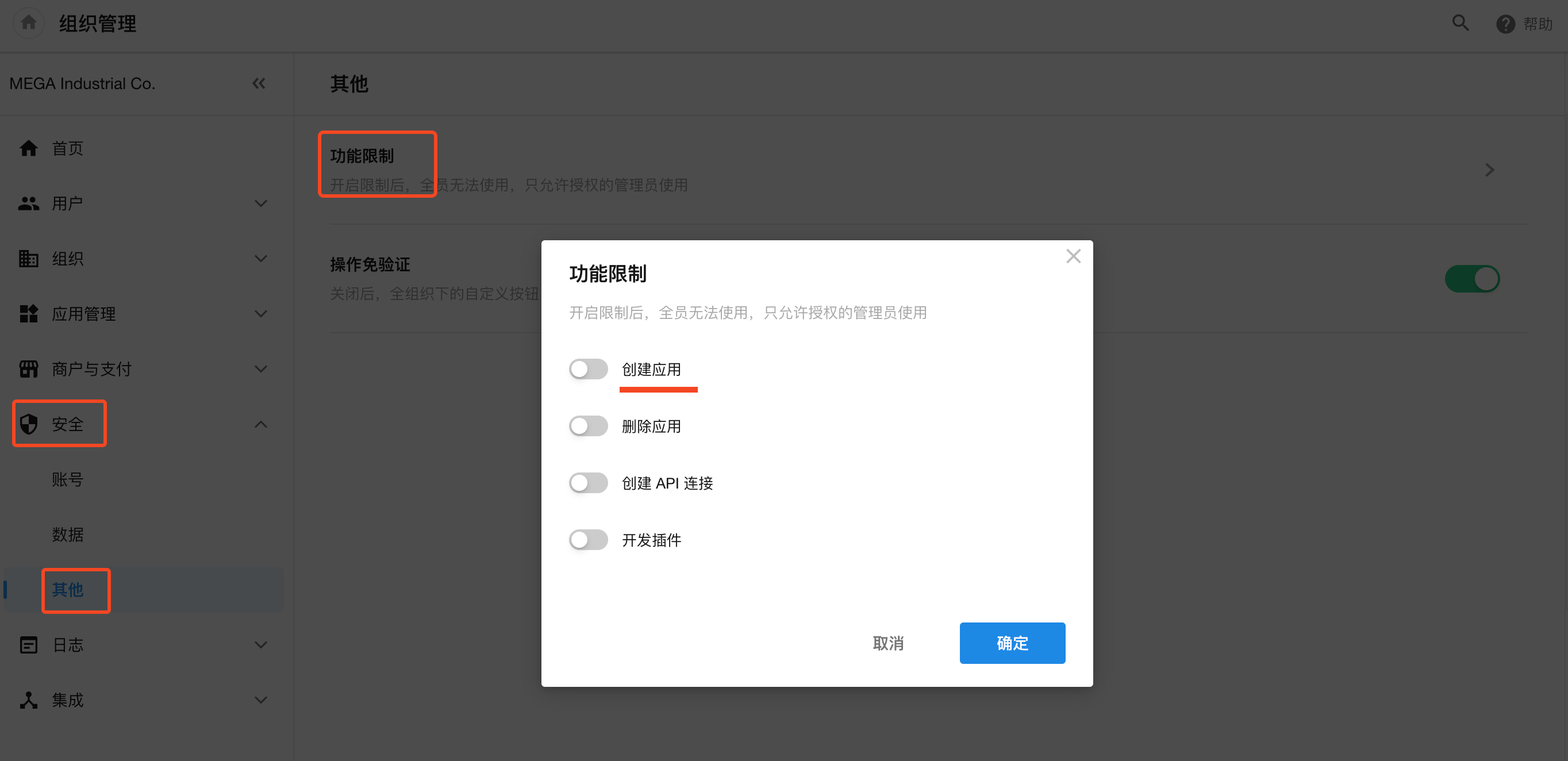Click the 开发插件 label in the dialog
Image resolution: width=1568 pixels, height=761 pixels.
[x=651, y=540]
